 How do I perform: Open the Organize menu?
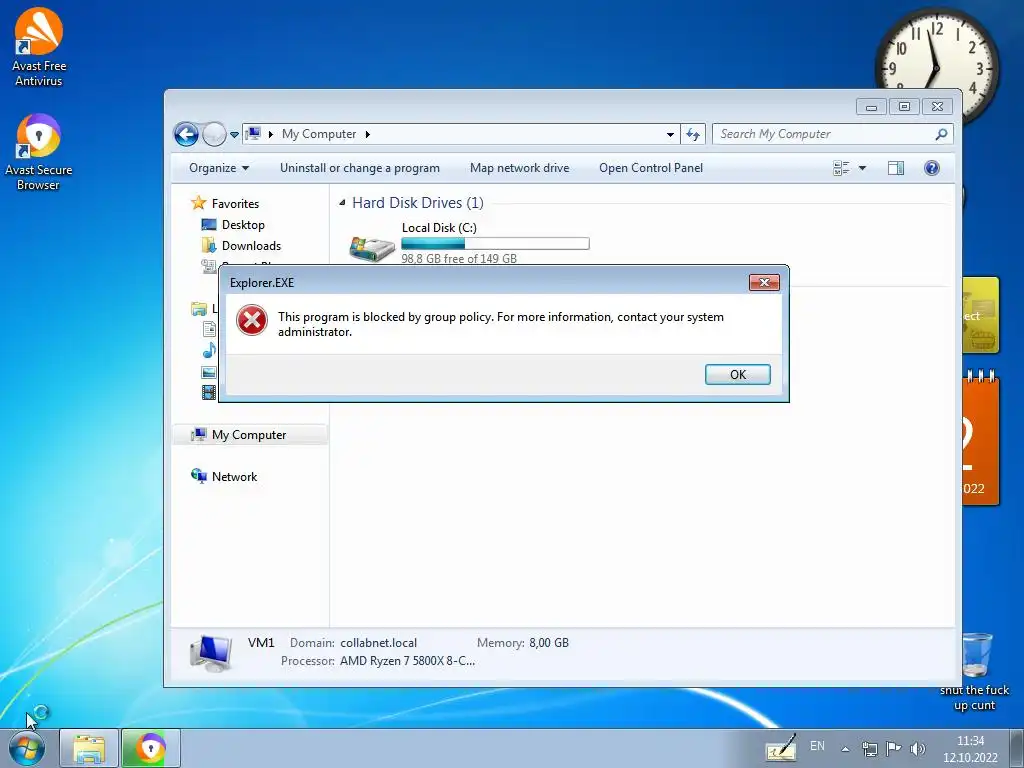coord(219,168)
